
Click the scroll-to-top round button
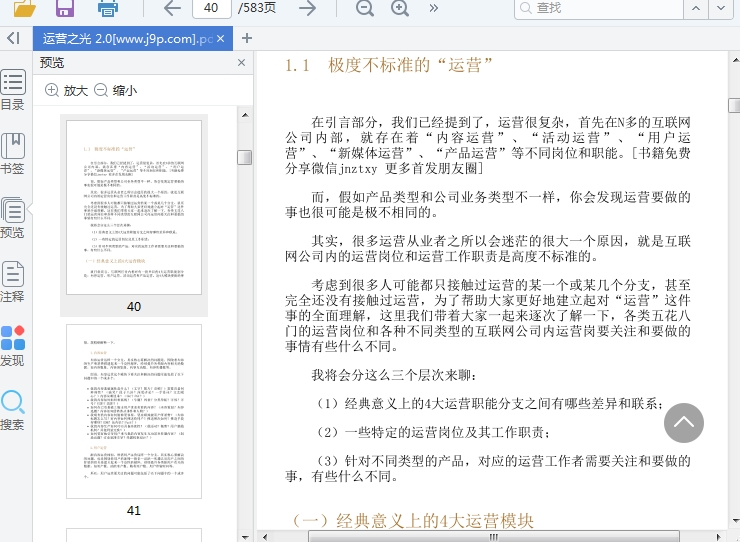[x=684, y=422]
